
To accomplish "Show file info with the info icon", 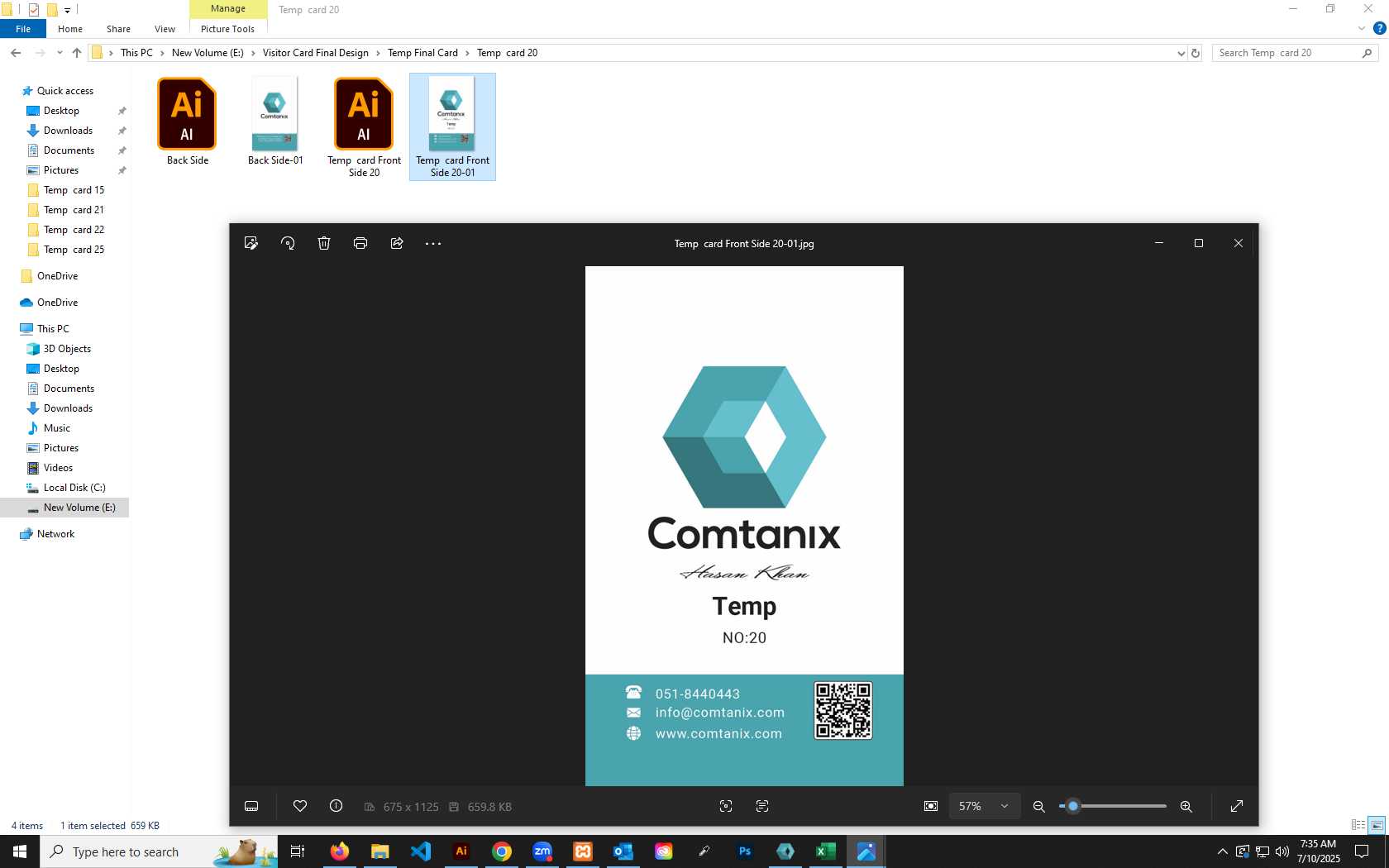I will coord(336,806).
